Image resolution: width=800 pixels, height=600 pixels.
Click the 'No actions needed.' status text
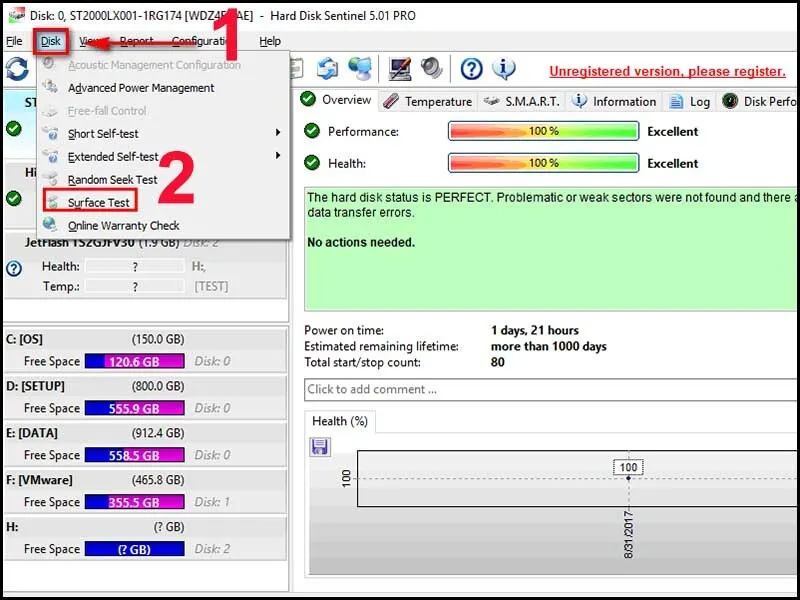pos(361,242)
